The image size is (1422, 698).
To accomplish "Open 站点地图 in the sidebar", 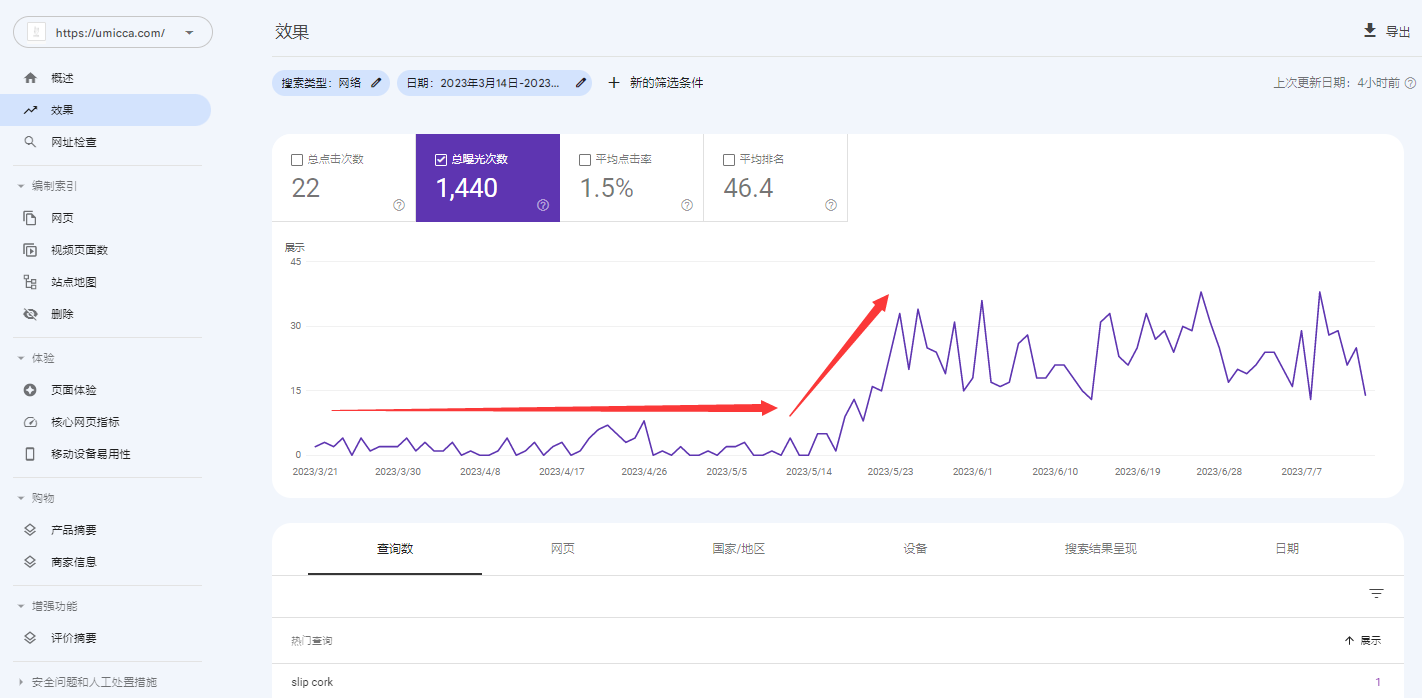I will [74, 282].
